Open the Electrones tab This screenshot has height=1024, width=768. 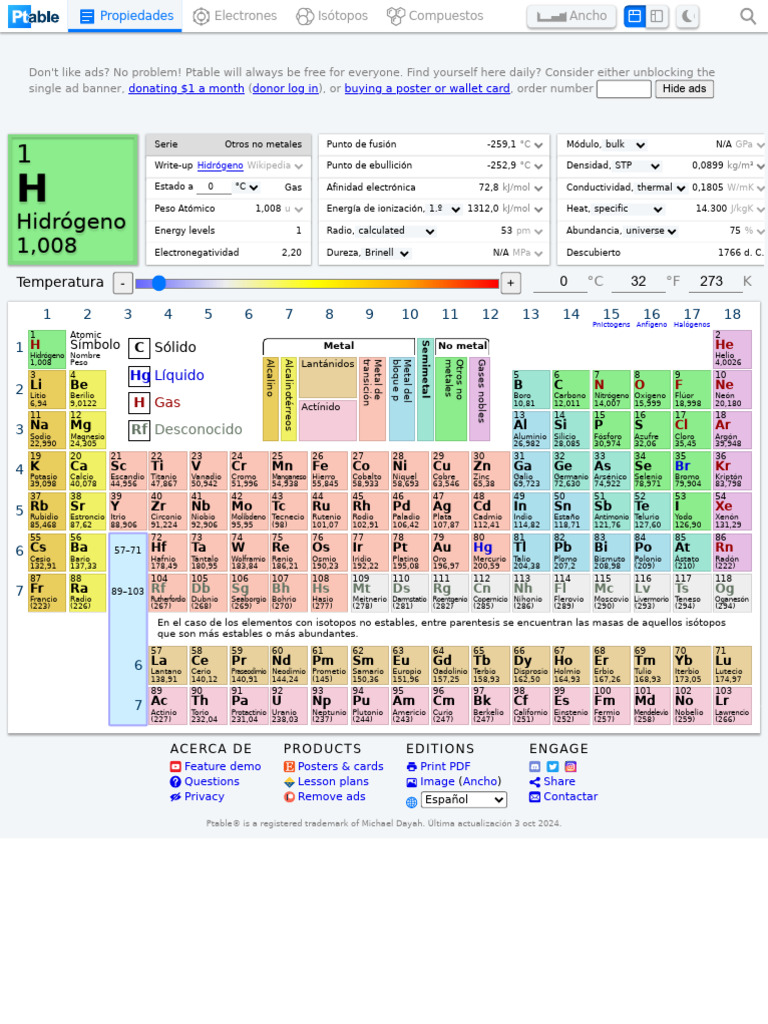235,16
